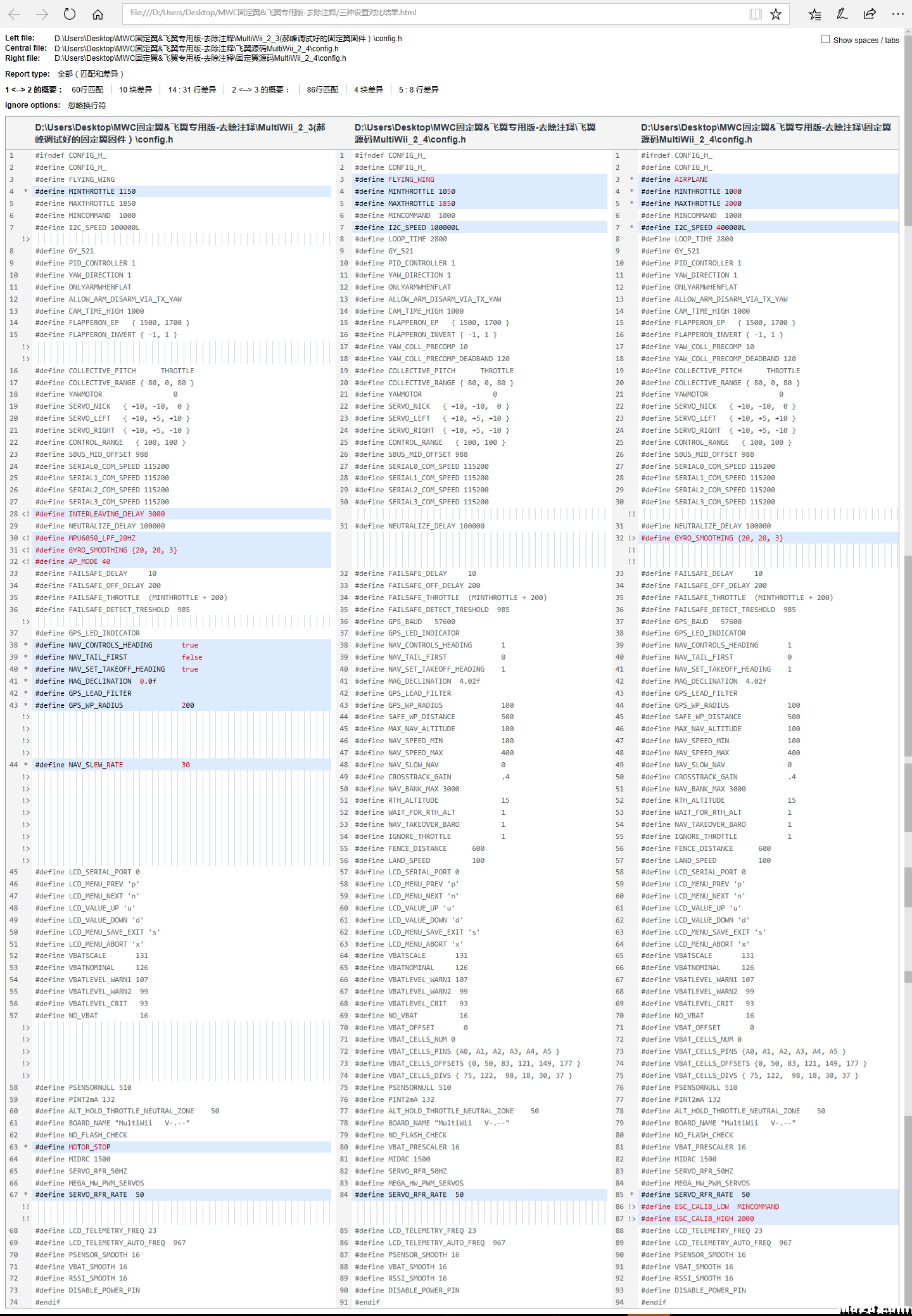Click the '60行匹配' summary value
Viewport: 912px width, 1316px height.
click(x=87, y=90)
